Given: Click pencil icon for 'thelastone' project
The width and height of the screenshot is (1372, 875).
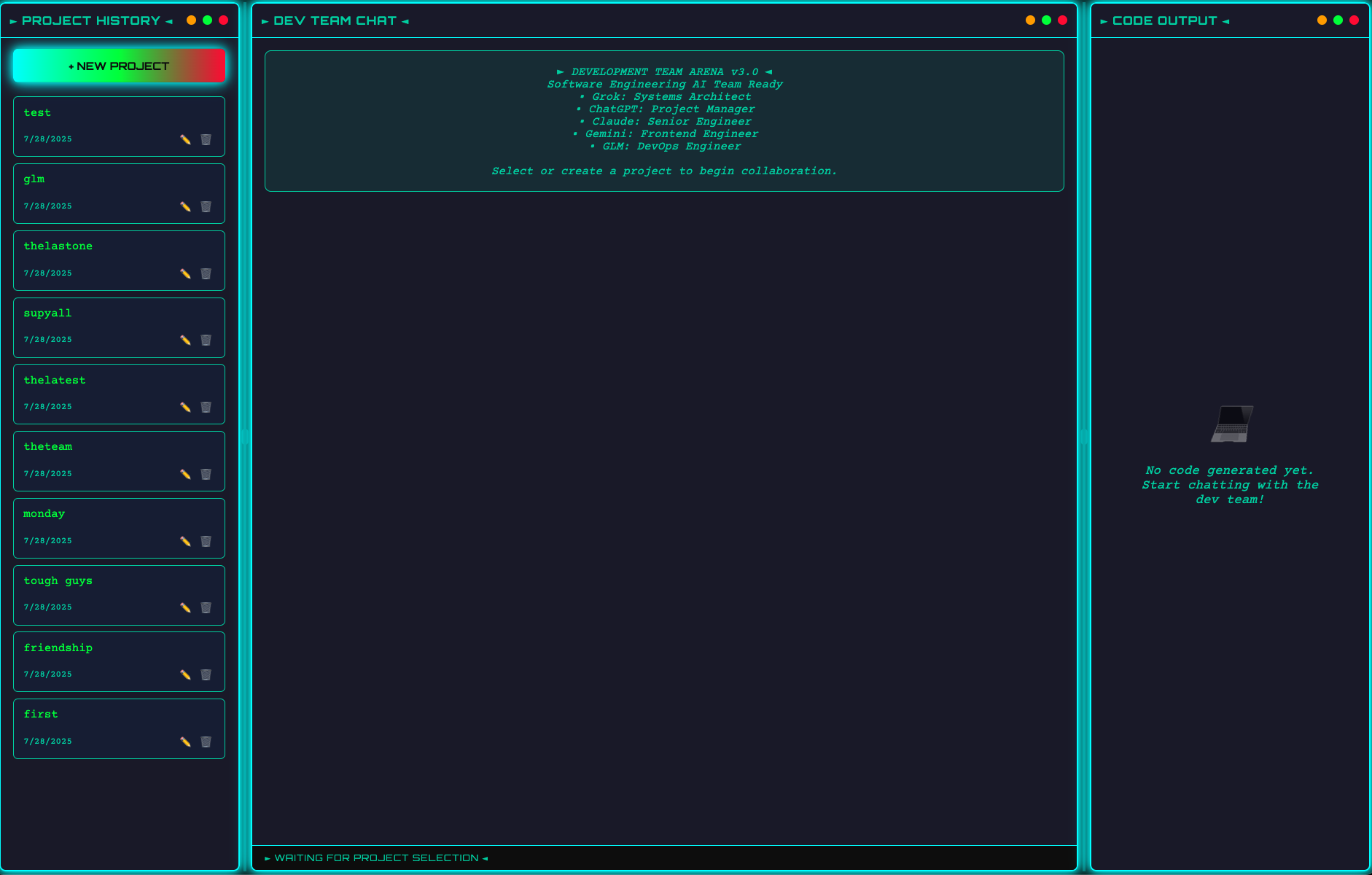Looking at the screenshot, I should point(185,273).
